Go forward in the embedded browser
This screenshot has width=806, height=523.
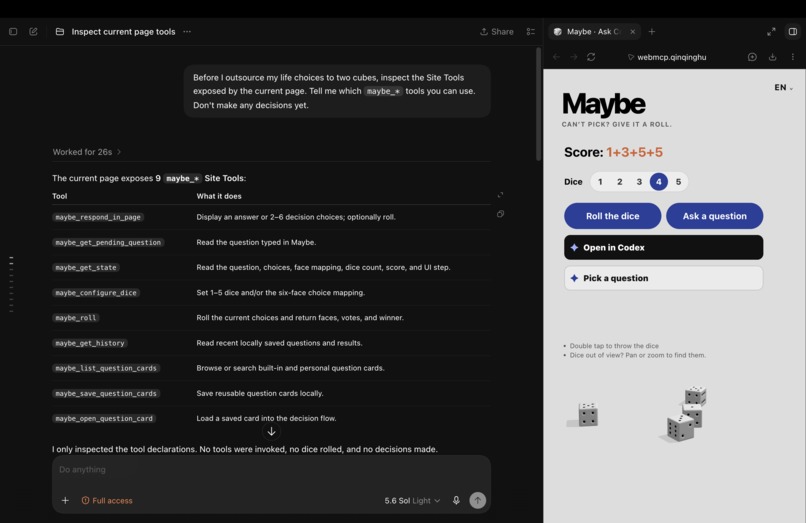point(574,57)
